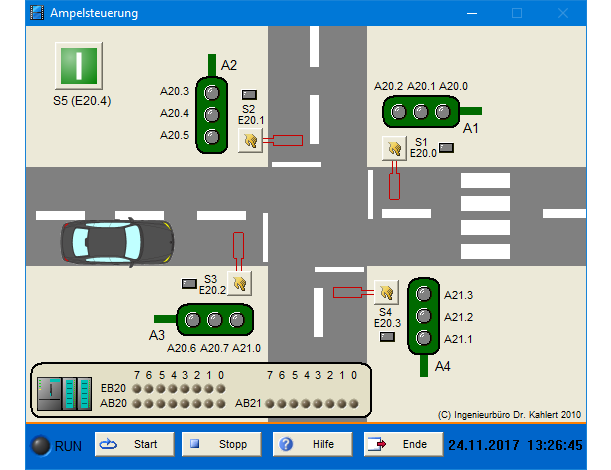
Task: Click the Ampelsteuerung title bar app icon
Action: pos(37,13)
